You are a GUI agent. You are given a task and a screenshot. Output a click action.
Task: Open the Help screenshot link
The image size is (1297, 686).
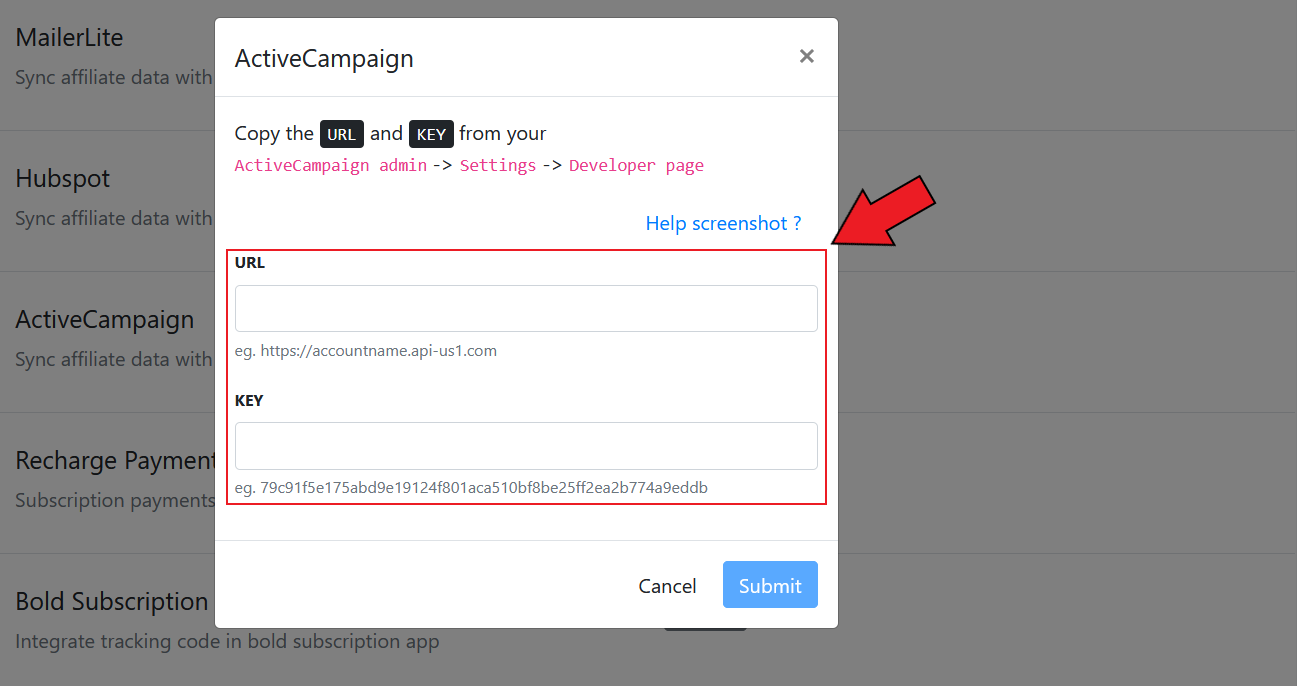pos(723,223)
